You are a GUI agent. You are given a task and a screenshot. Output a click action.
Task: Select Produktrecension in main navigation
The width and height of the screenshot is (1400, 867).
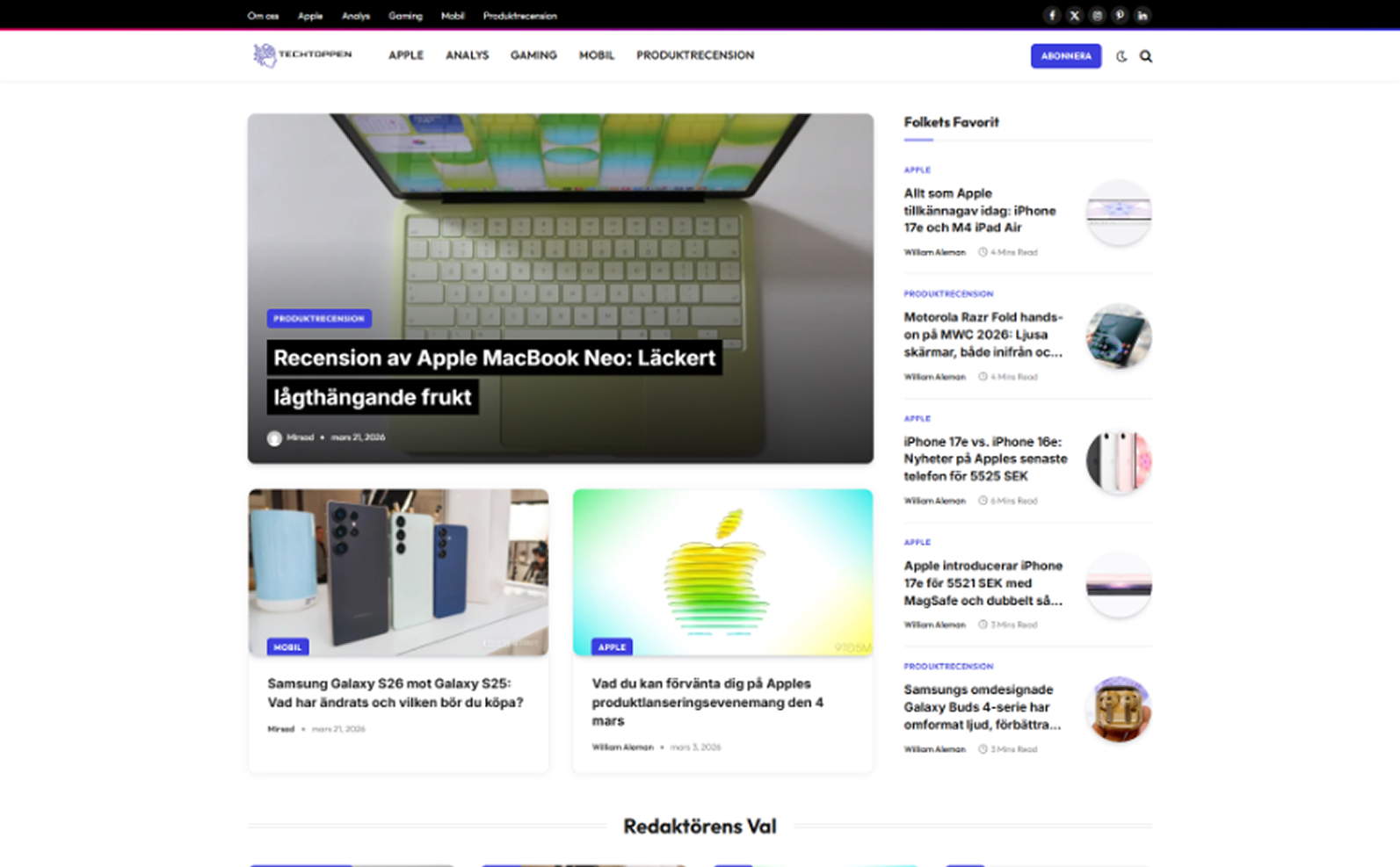695,54
